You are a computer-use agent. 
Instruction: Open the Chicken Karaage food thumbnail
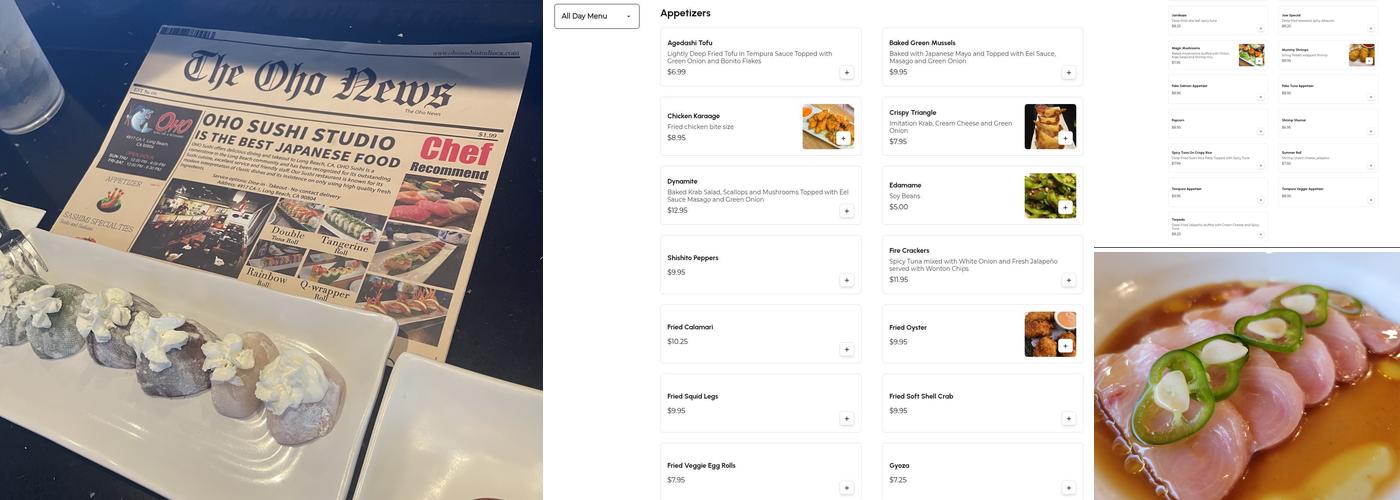(828, 127)
